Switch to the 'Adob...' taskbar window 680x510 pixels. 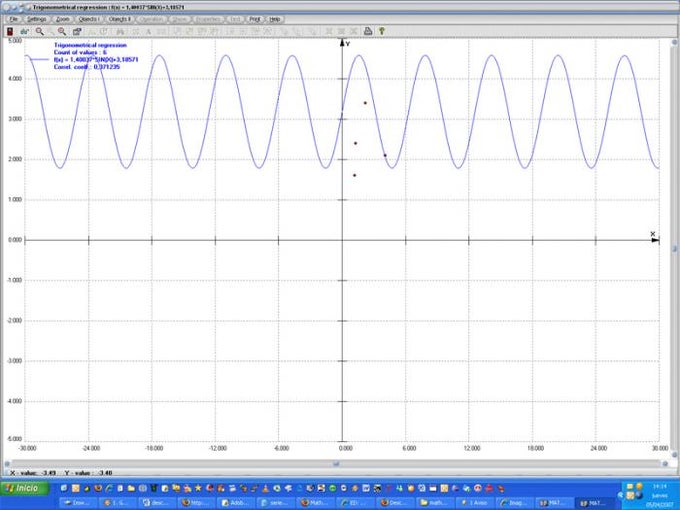[235, 503]
